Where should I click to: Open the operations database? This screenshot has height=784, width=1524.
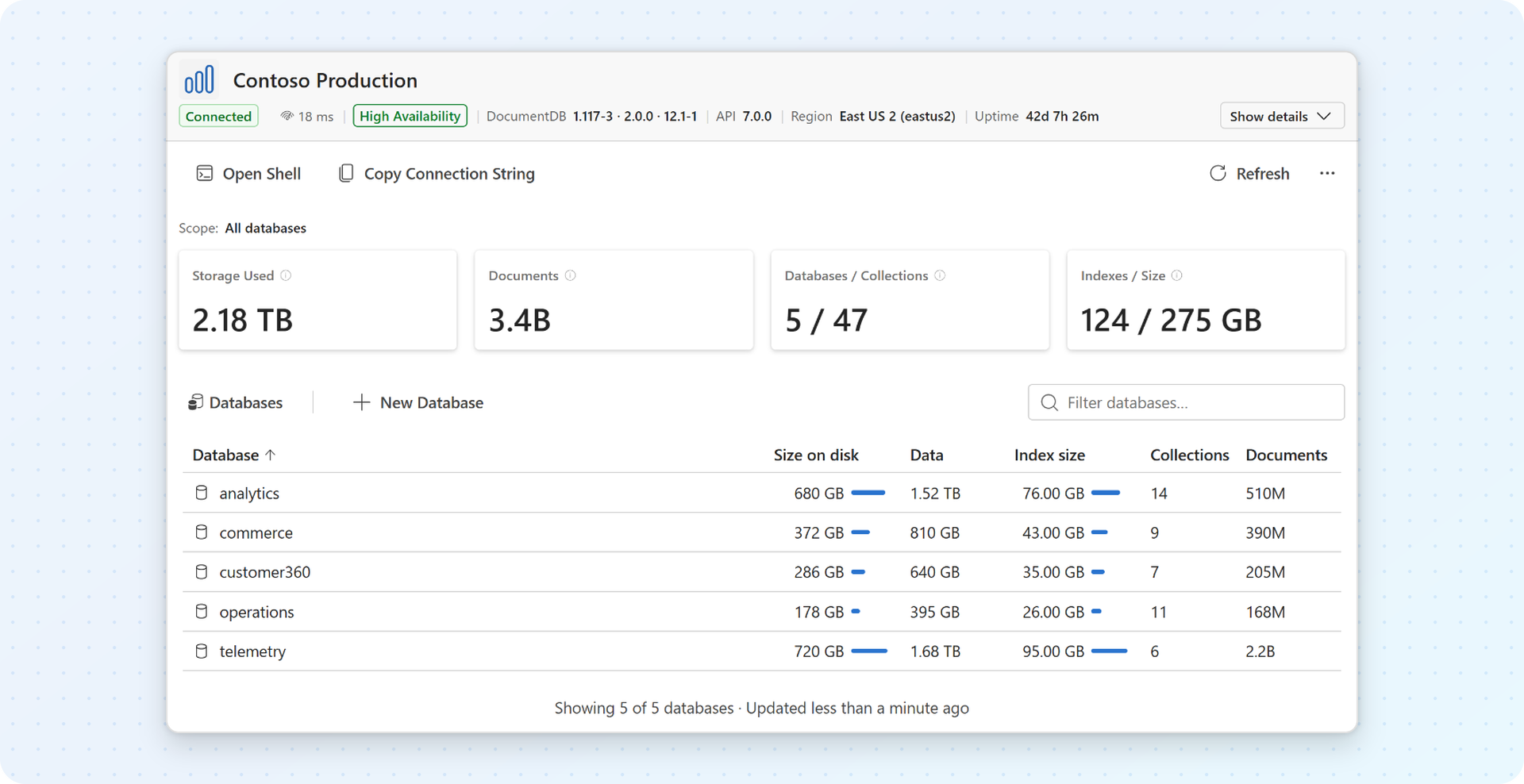pyautogui.click(x=761, y=611)
